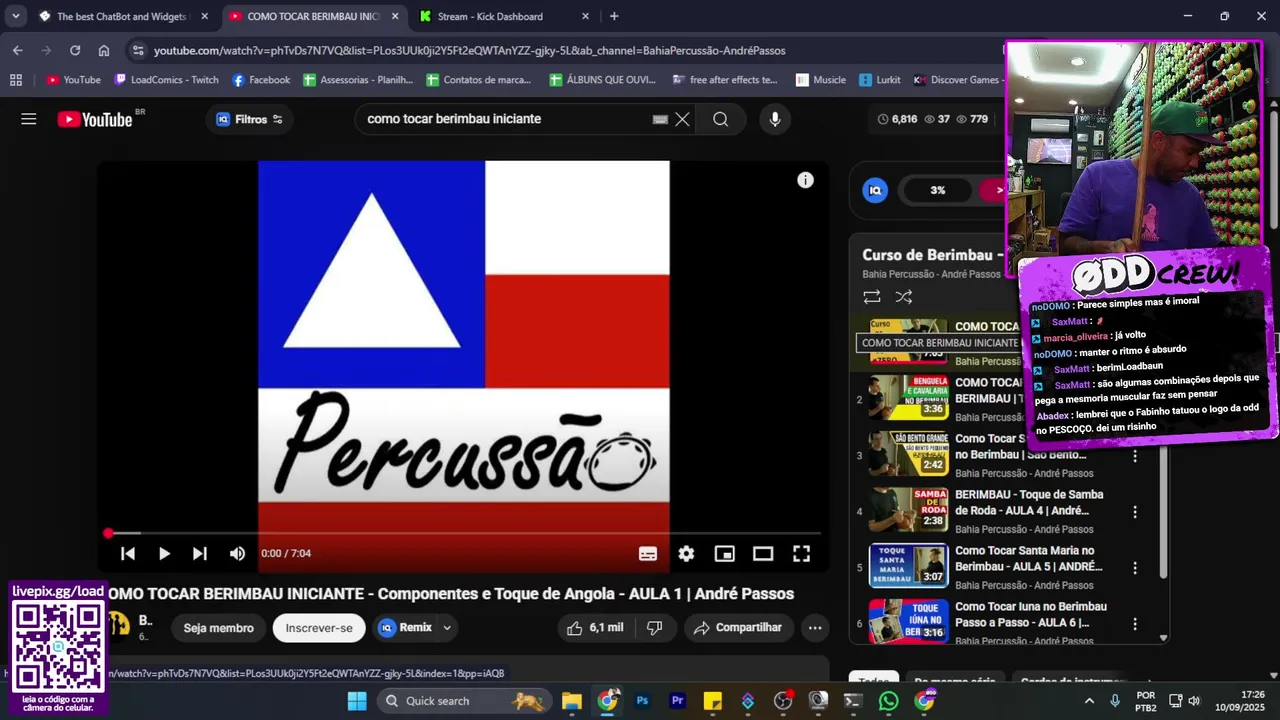
Task: Open the YouTube guide hamburger menu
Action: click(29, 119)
